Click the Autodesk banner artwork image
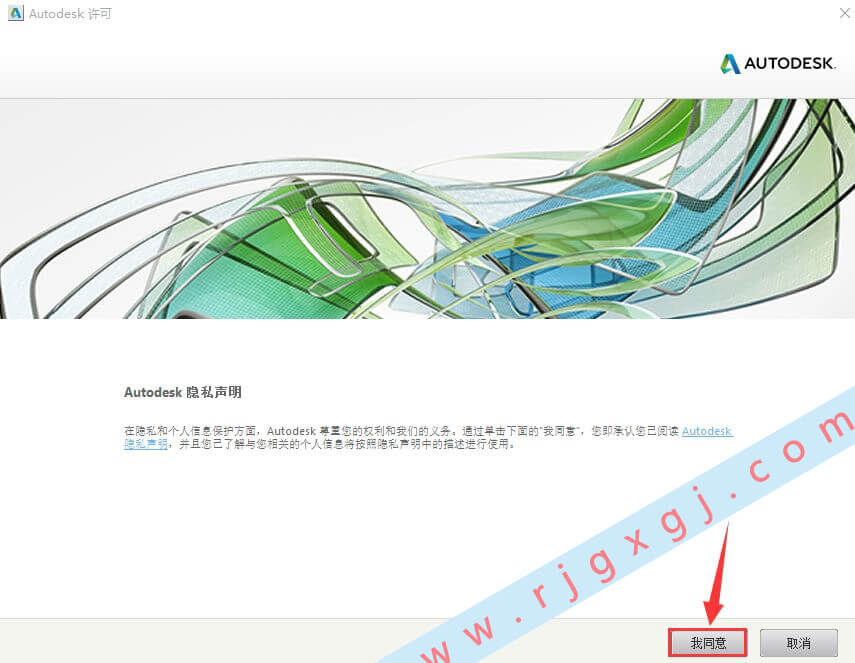 click(428, 209)
